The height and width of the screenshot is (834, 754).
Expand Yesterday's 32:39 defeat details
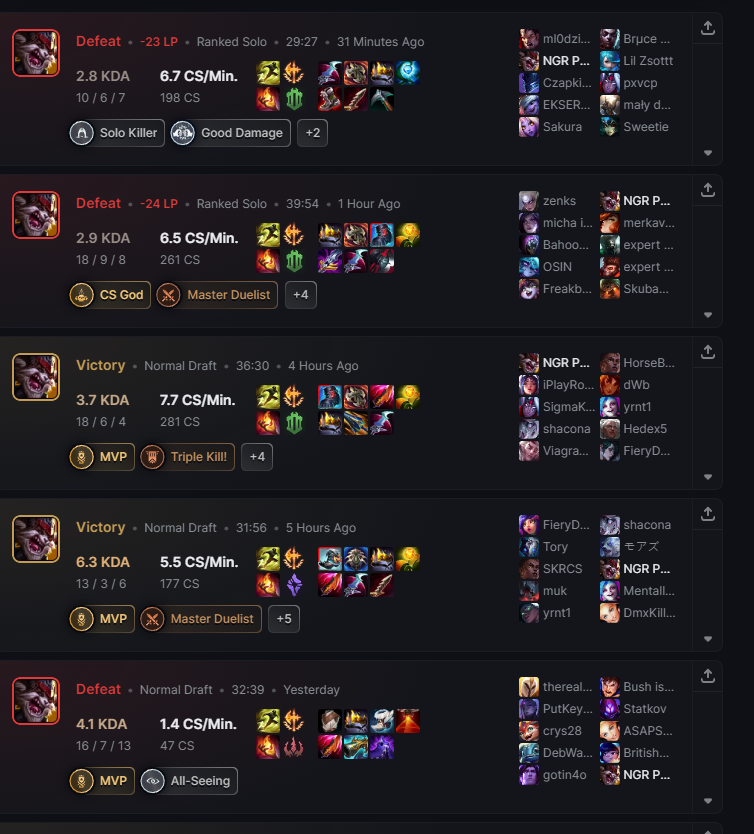[707, 801]
